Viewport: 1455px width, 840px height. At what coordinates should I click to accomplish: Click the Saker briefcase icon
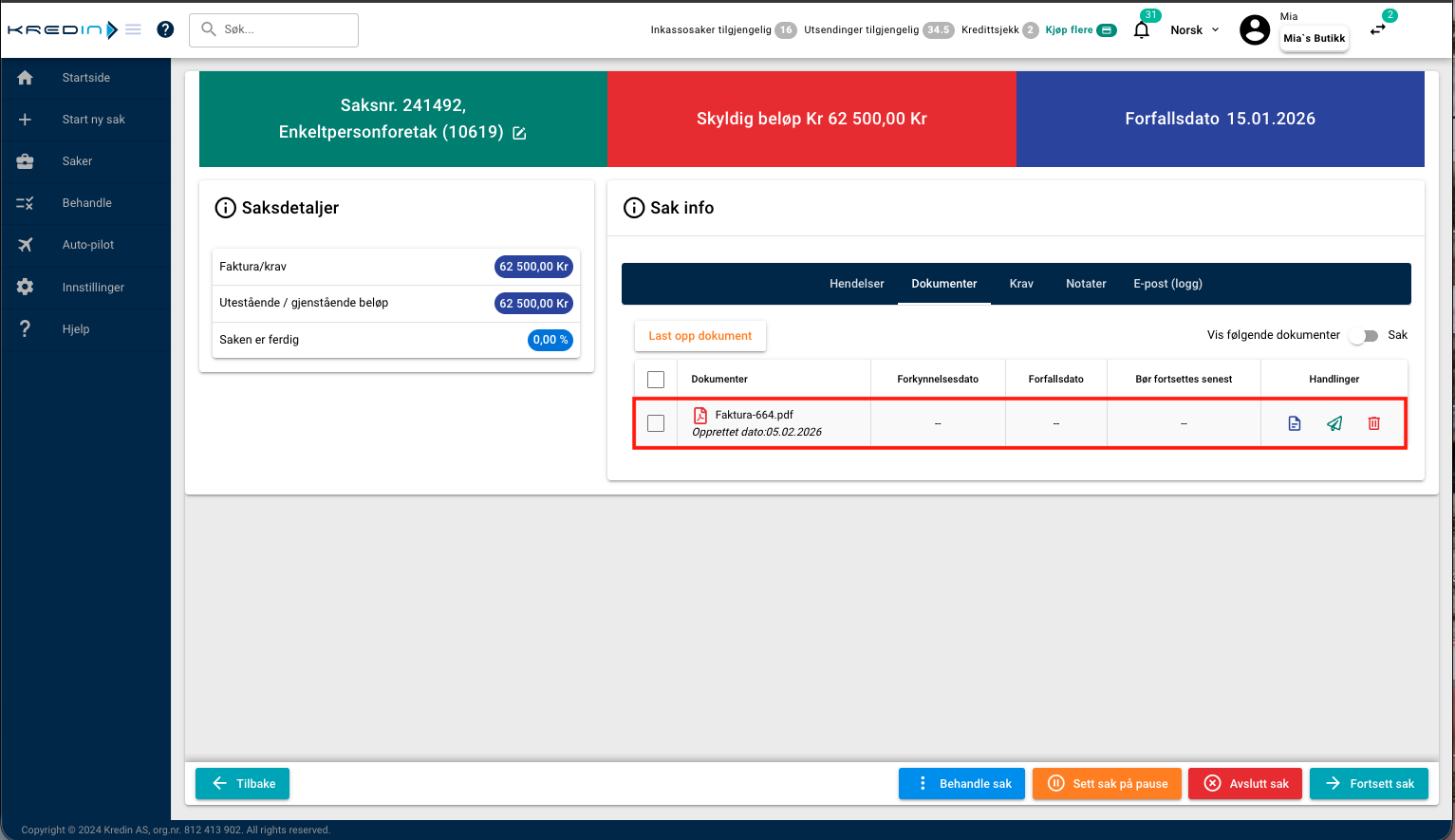(x=26, y=161)
